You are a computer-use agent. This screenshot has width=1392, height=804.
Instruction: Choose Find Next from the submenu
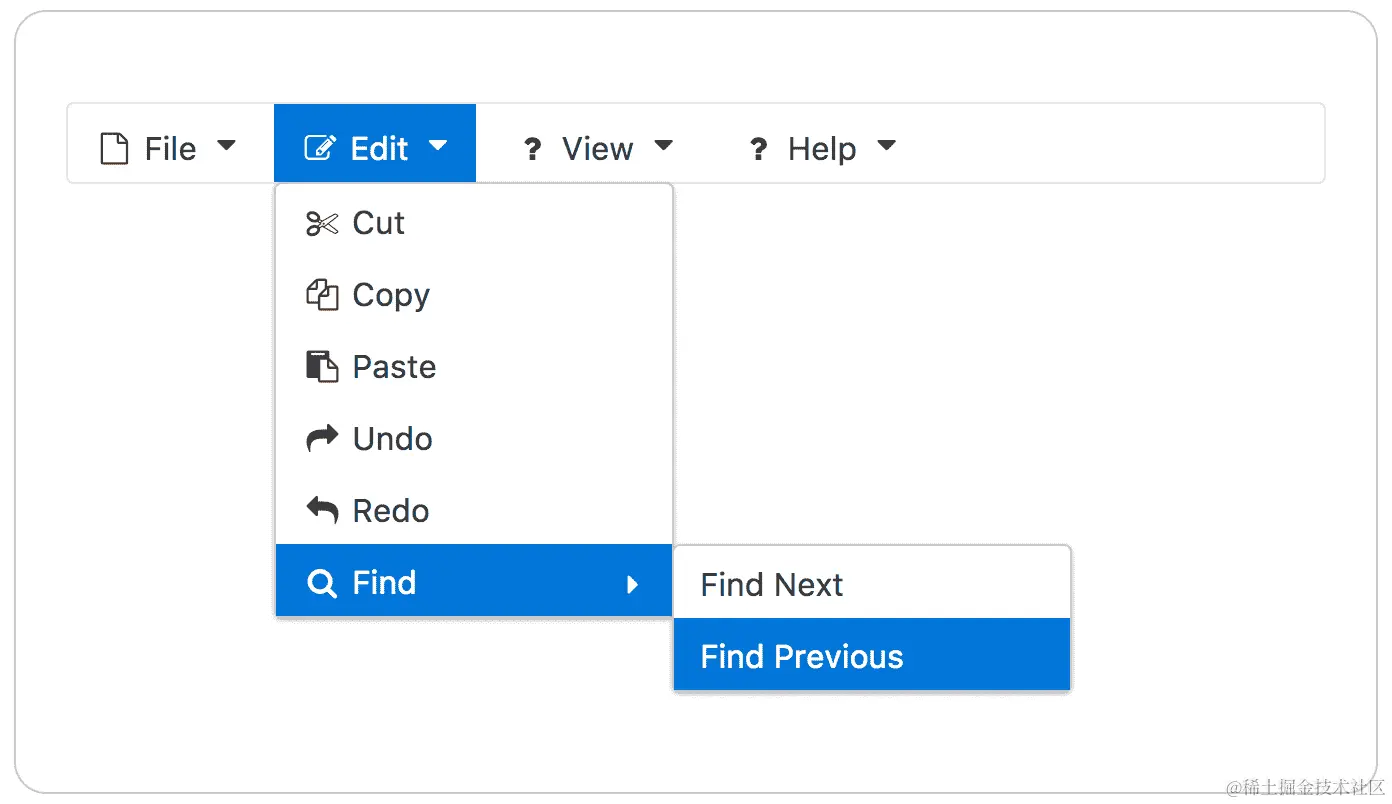pos(772,584)
